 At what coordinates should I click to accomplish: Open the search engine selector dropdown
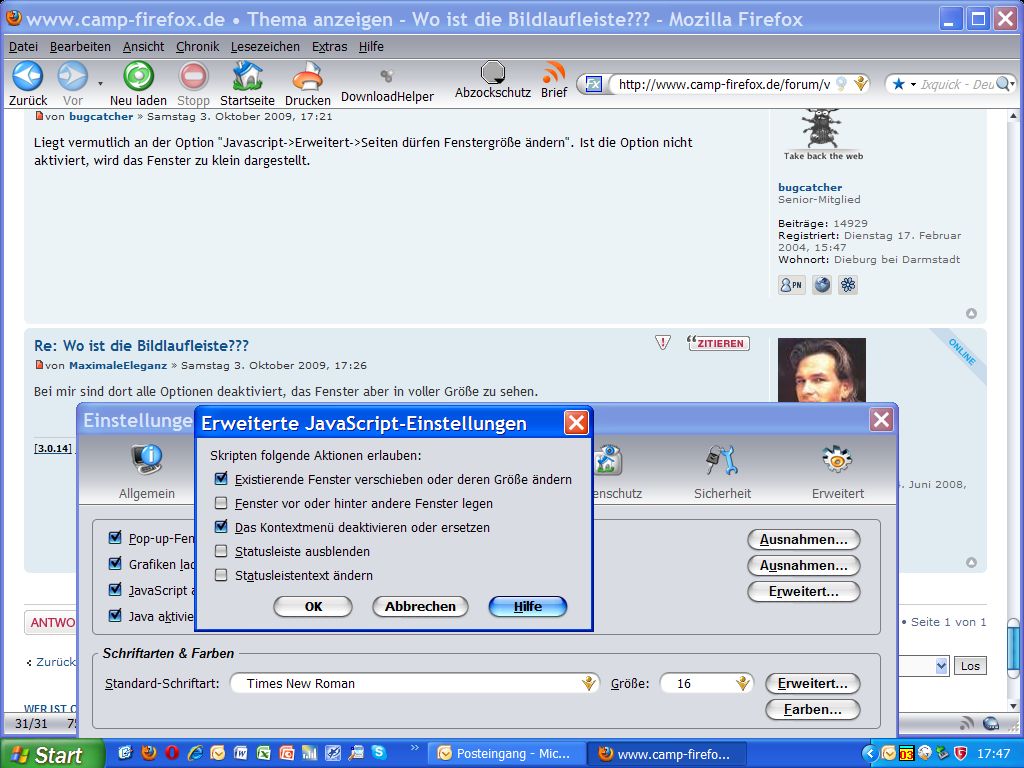tap(904, 84)
